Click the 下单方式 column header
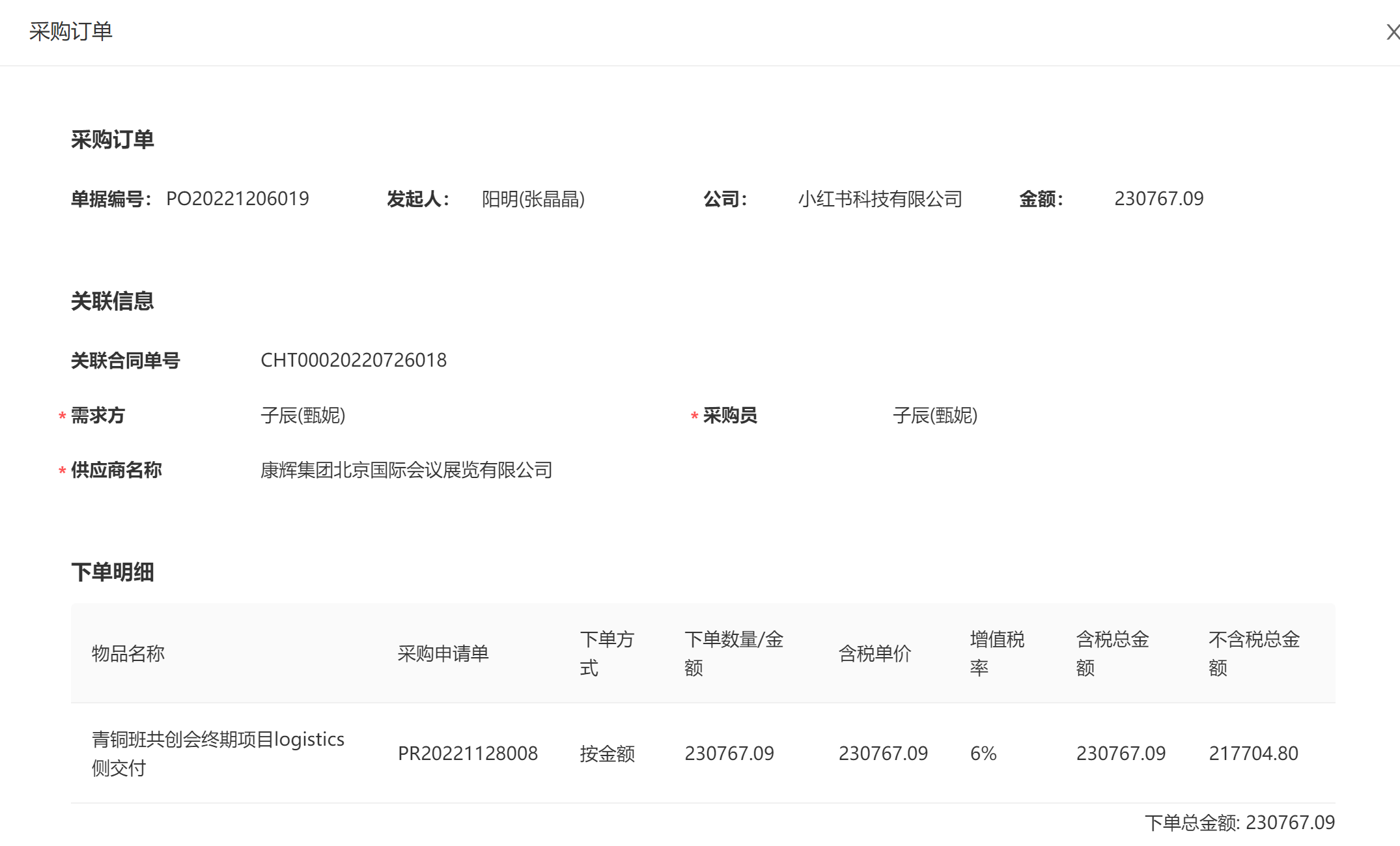 click(x=606, y=653)
